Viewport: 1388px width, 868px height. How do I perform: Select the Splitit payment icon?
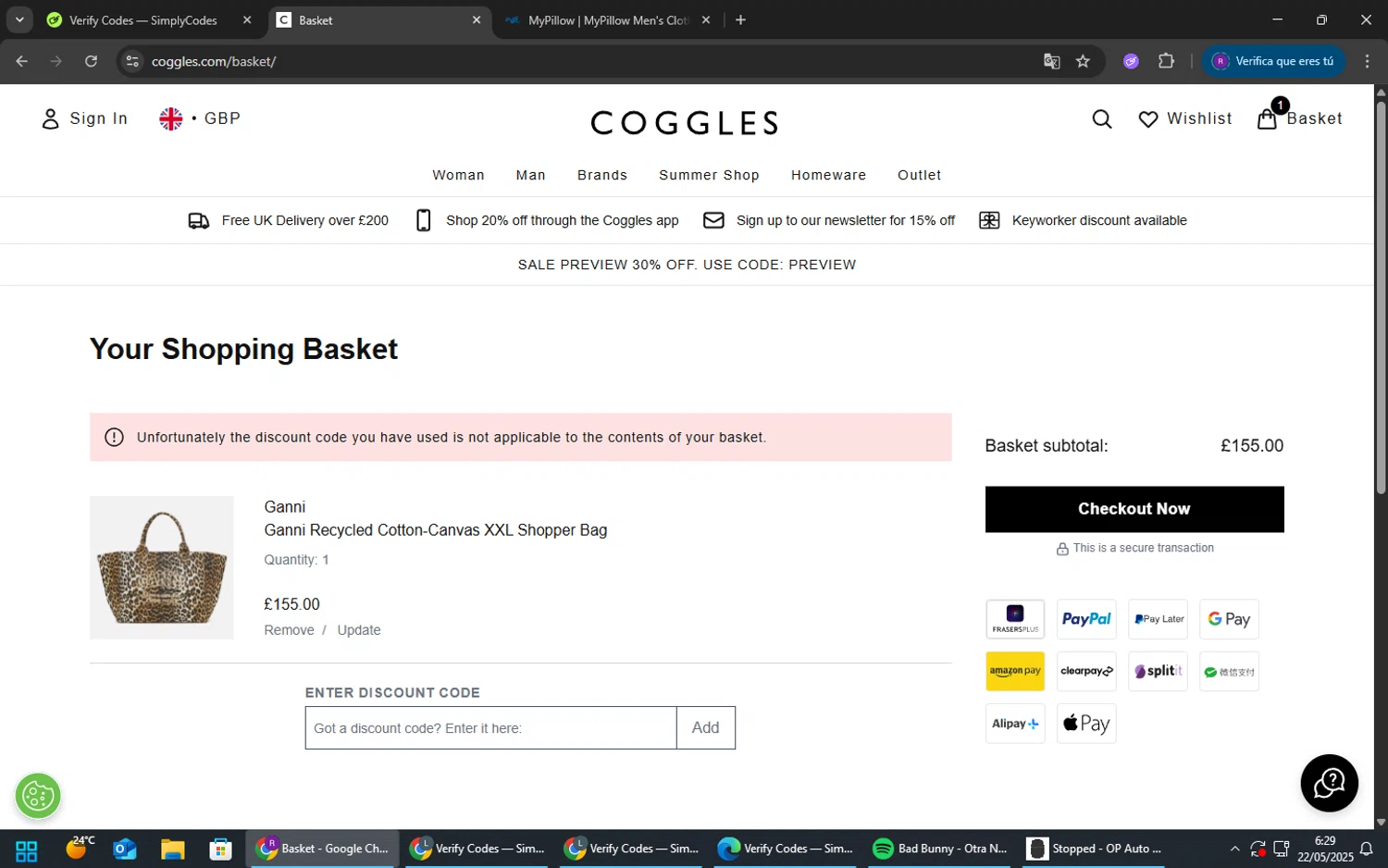pyautogui.click(x=1158, y=671)
